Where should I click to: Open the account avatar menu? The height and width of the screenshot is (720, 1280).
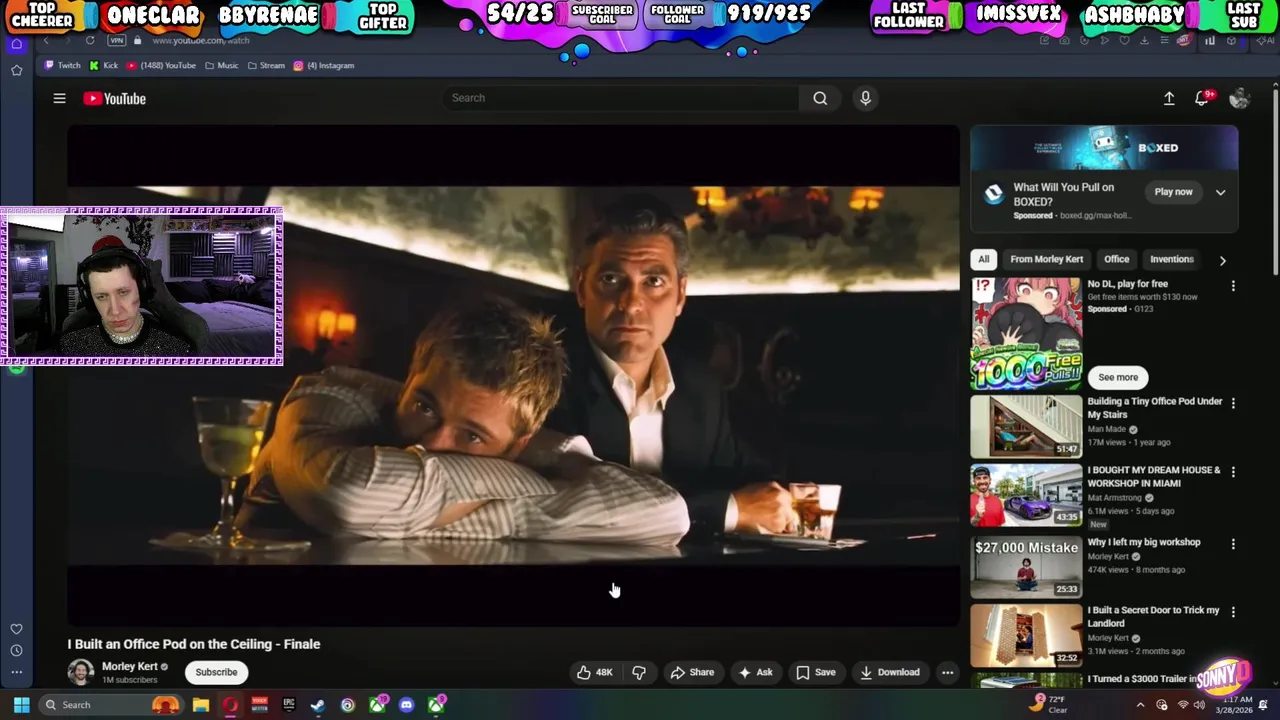click(x=1239, y=98)
